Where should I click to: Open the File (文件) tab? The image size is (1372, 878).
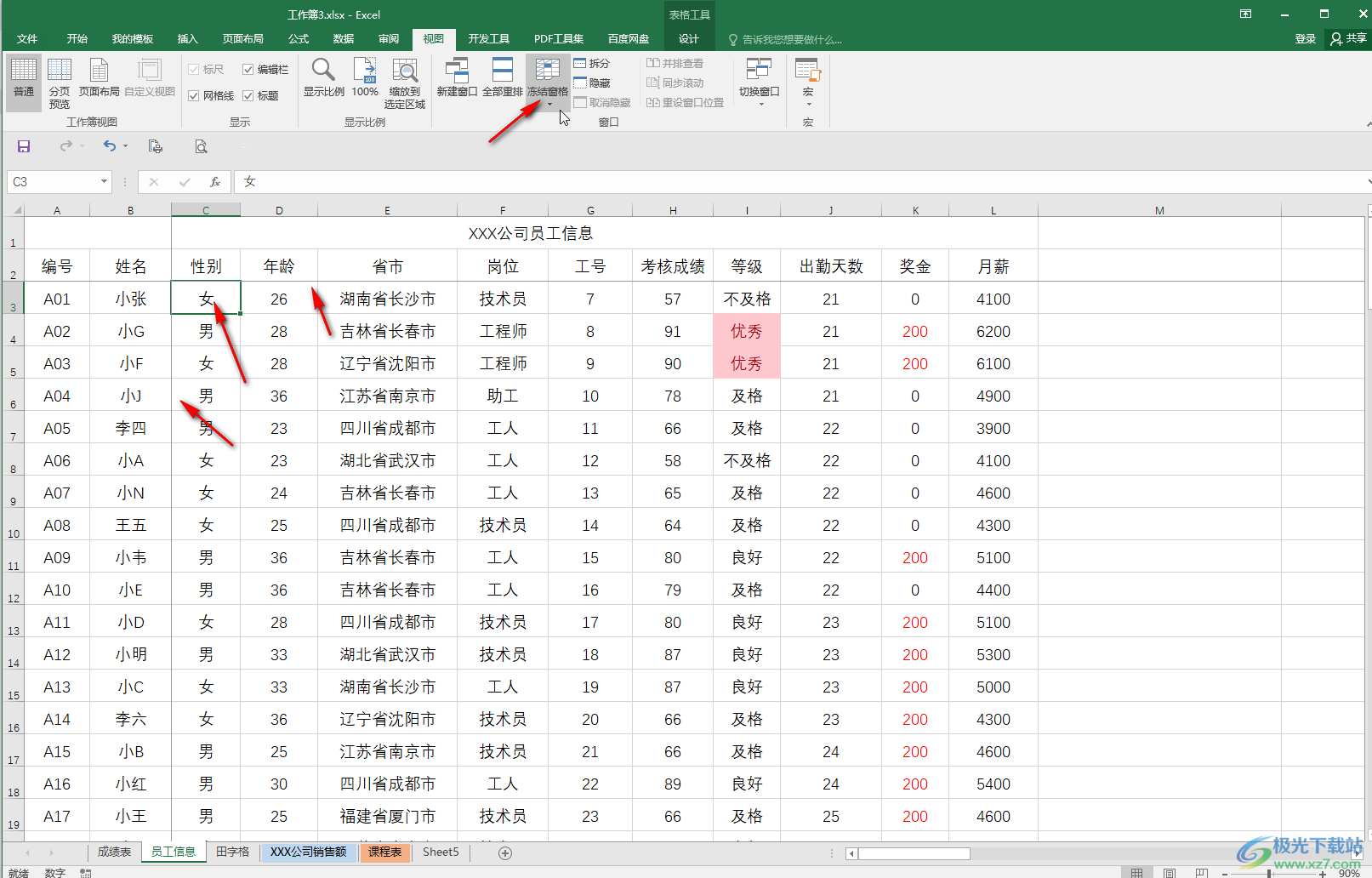(x=27, y=39)
